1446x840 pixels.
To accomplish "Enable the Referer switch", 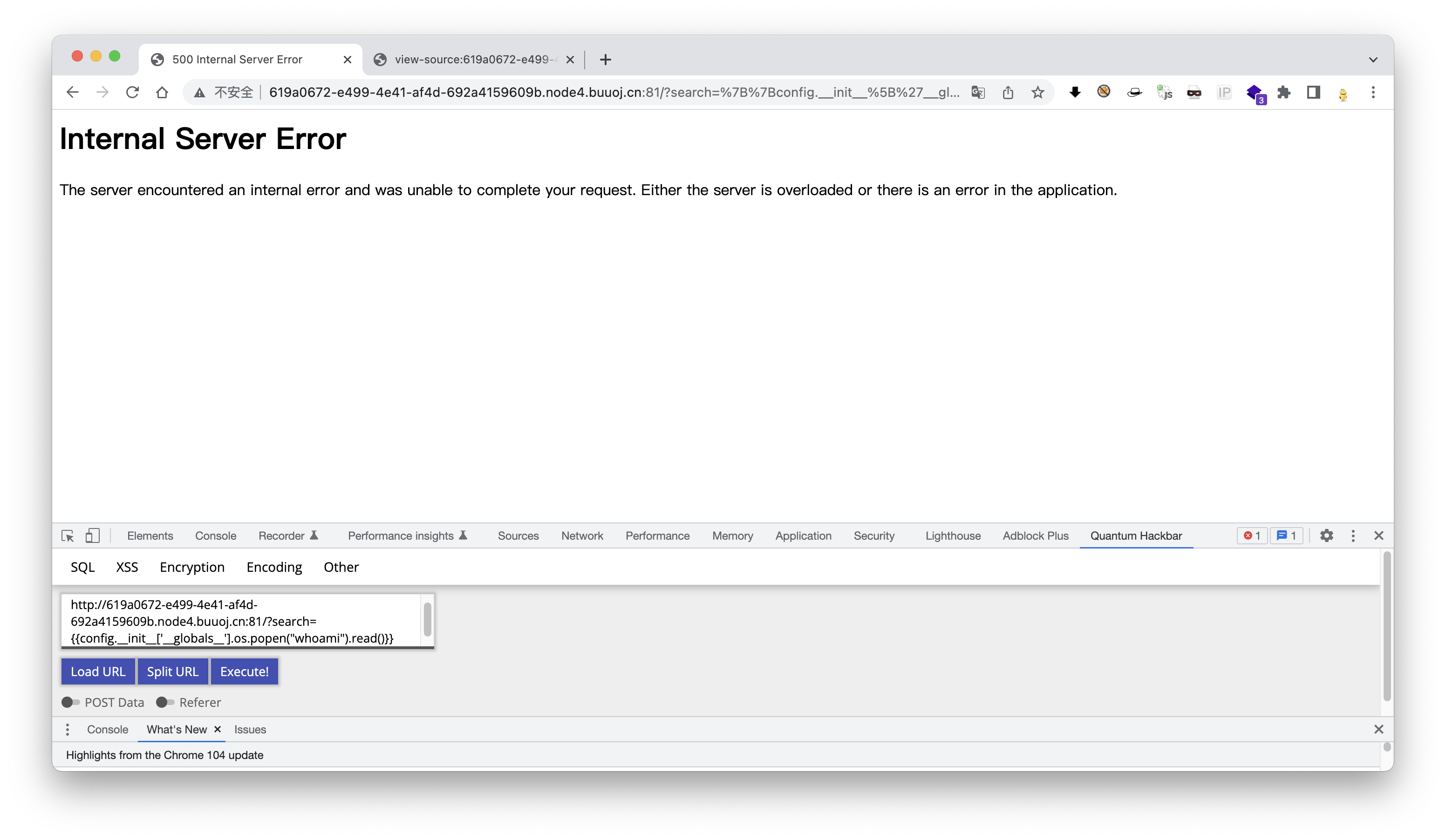I will (x=165, y=702).
